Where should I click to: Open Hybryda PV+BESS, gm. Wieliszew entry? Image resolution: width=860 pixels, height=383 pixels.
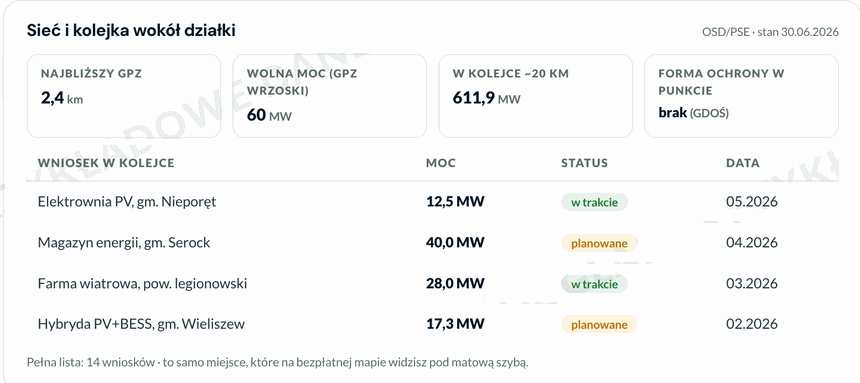pyautogui.click(x=433, y=324)
